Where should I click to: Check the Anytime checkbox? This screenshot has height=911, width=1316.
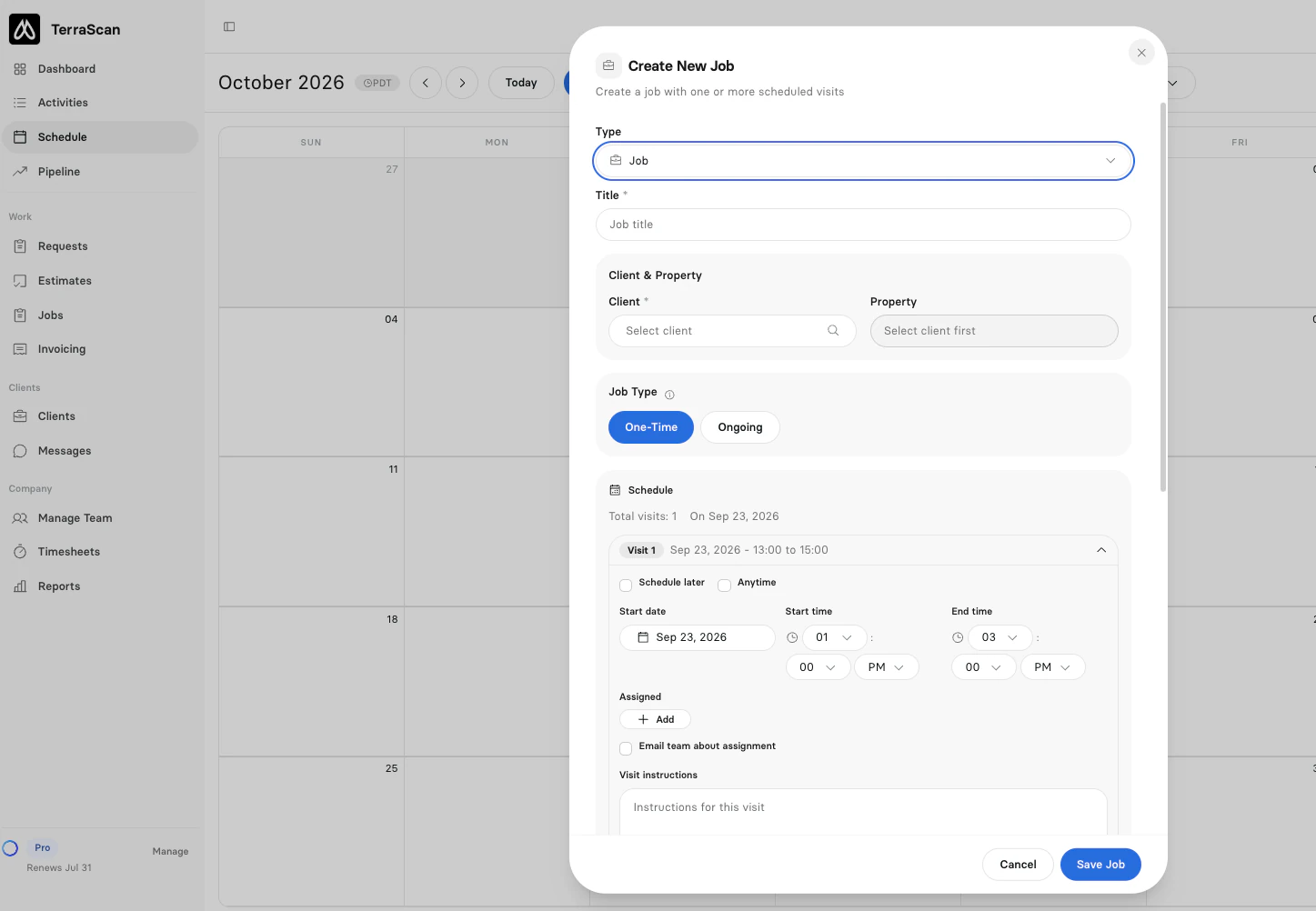(x=724, y=585)
